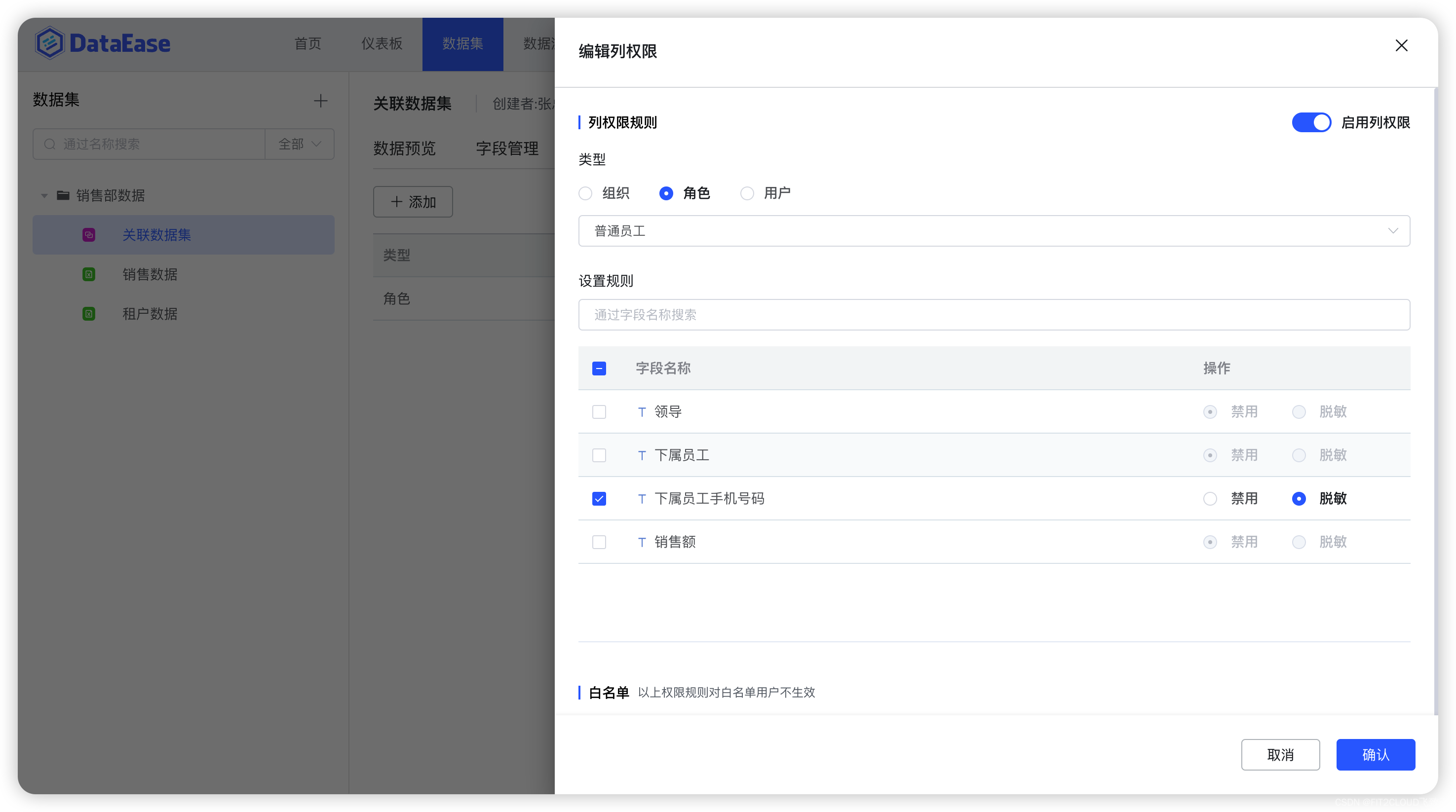This screenshot has height=812, width=1456.
Task: Open the 首页 navigation tab
Action: 307,43
